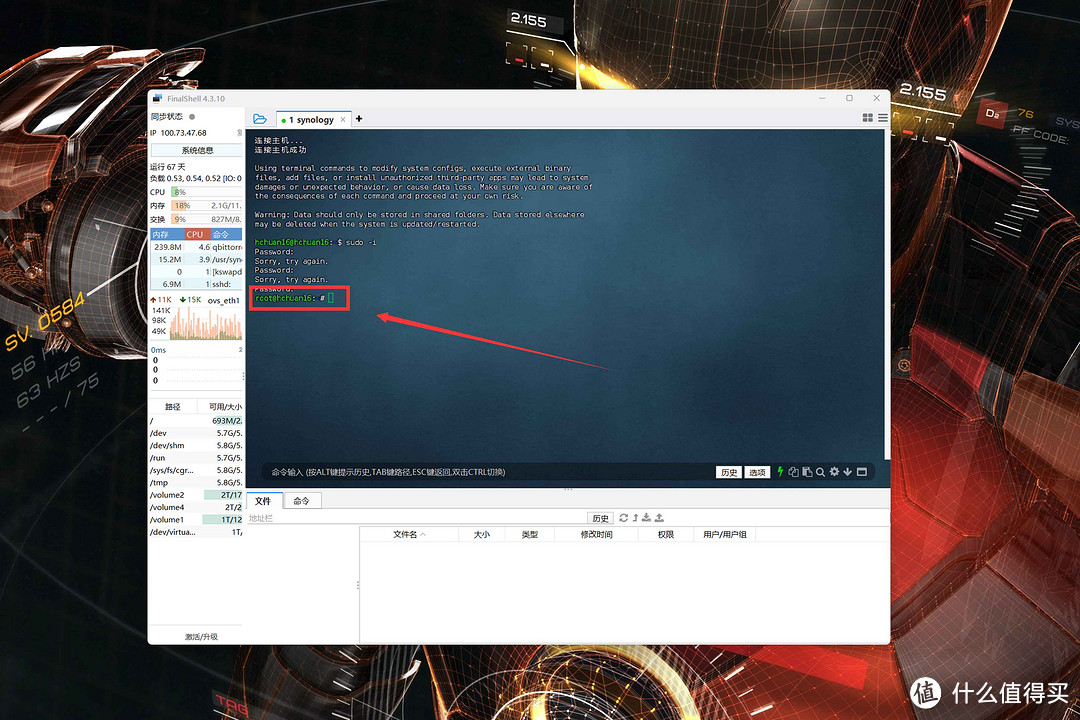Image resolution: width=1080 pixels, height=720 pixels.
Task: Open the 历史 command history dropdown
Action: (x=729, y=472)
